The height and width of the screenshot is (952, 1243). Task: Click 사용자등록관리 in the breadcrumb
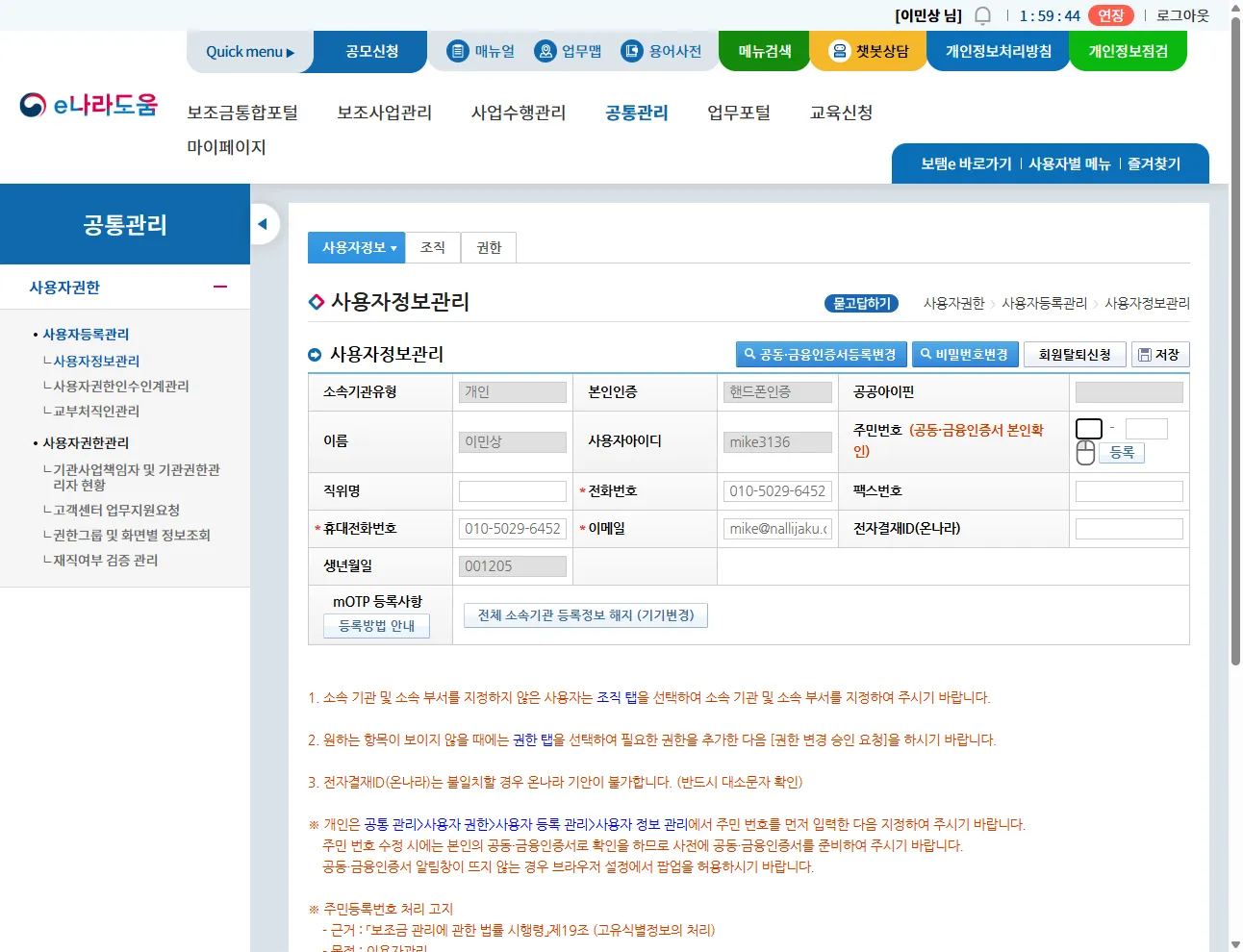click(1044, 303)
